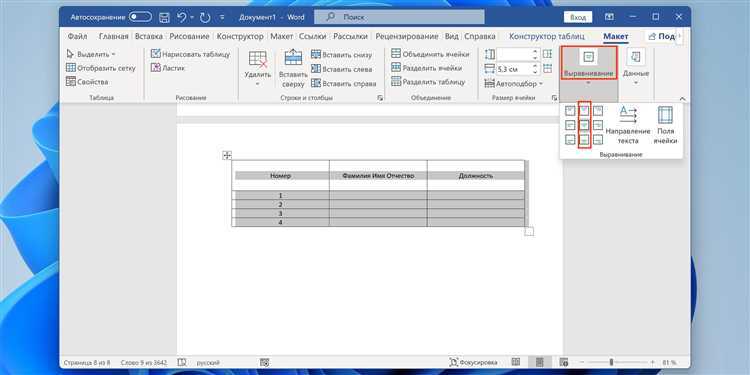Open the Выделить selection dropdown
750x375 pixels.
[x=91, y=55]
